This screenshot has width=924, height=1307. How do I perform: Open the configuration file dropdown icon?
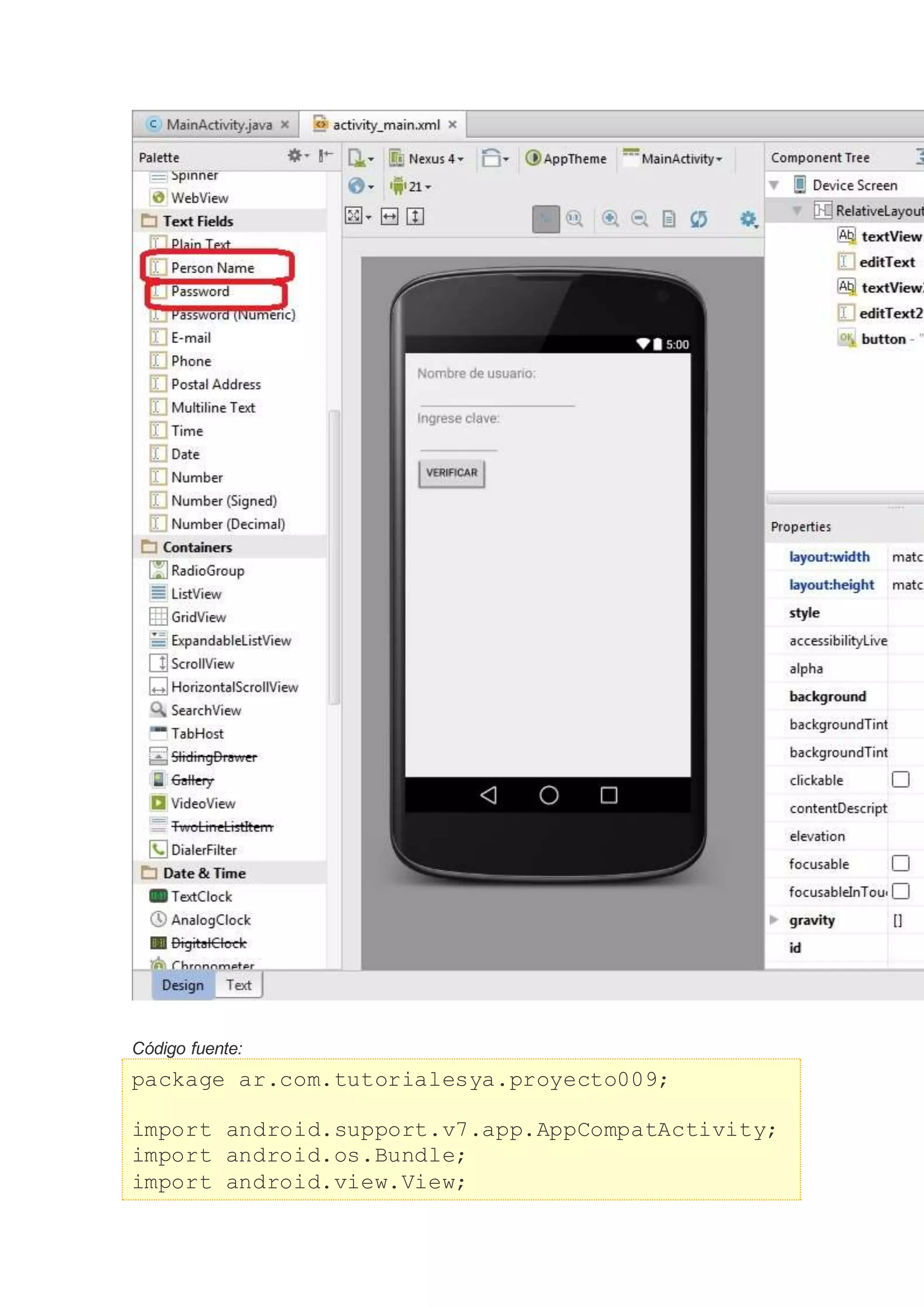tap(361, 158)
